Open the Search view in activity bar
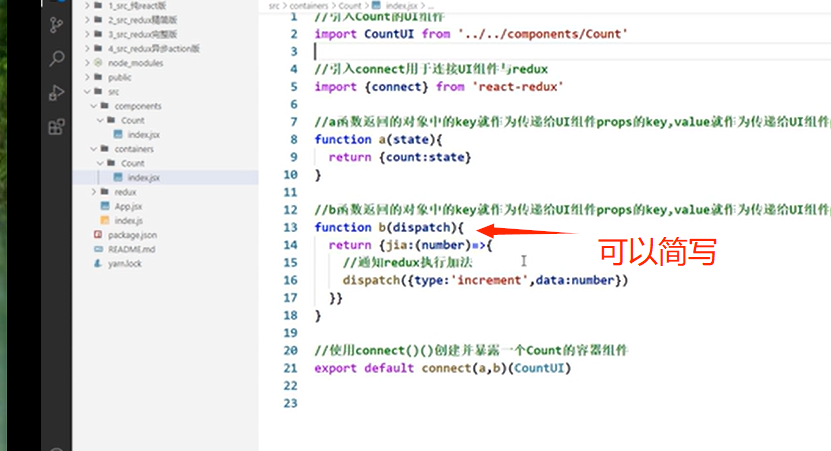Viewport: 831px width, 451px height. 56,58
